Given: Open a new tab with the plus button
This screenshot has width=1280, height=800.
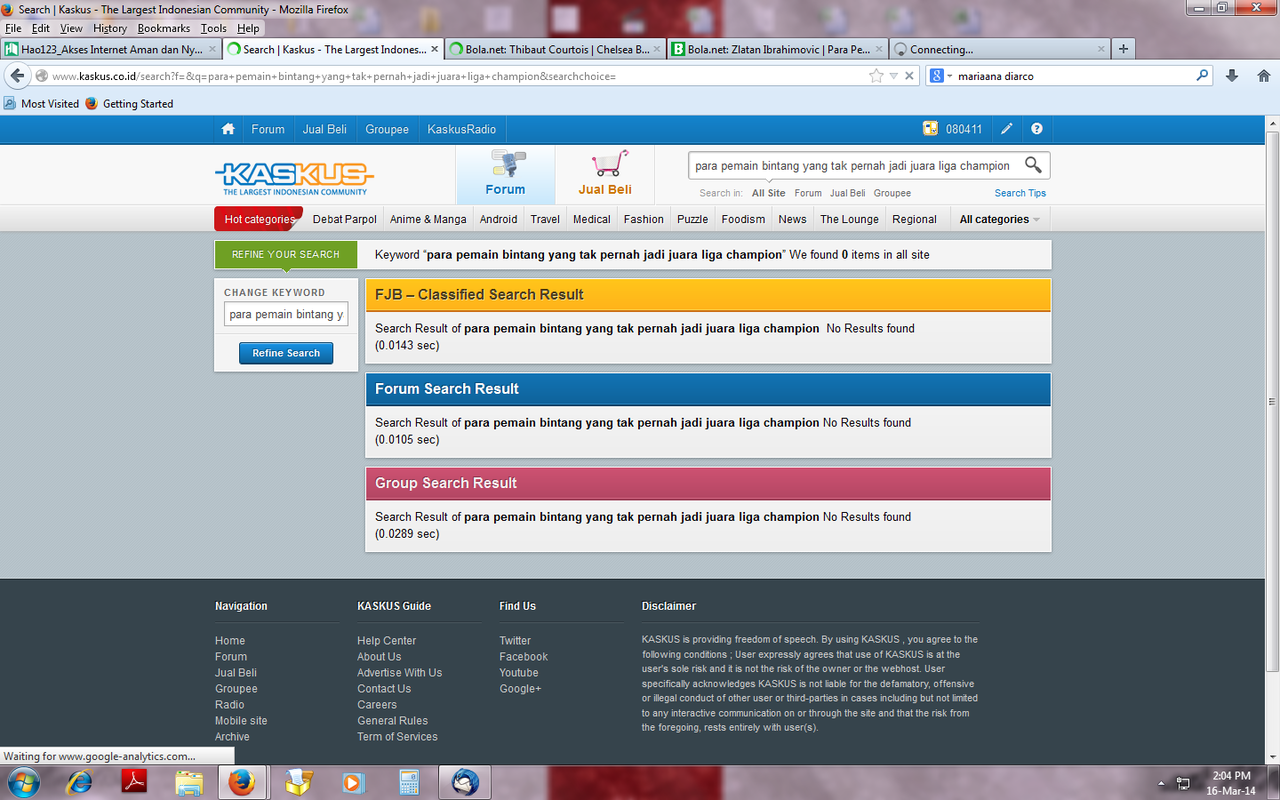Looking at the screenshot, I should (1123, 49).
